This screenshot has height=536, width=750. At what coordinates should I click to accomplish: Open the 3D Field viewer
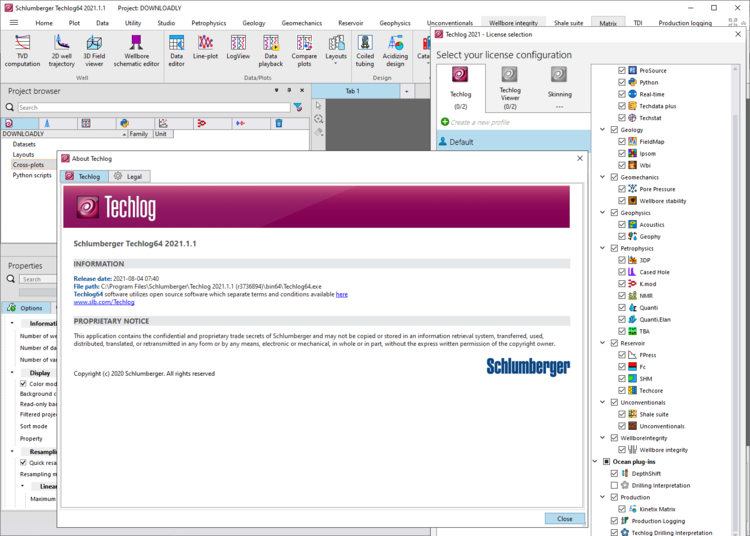click(x=94, y=49)
